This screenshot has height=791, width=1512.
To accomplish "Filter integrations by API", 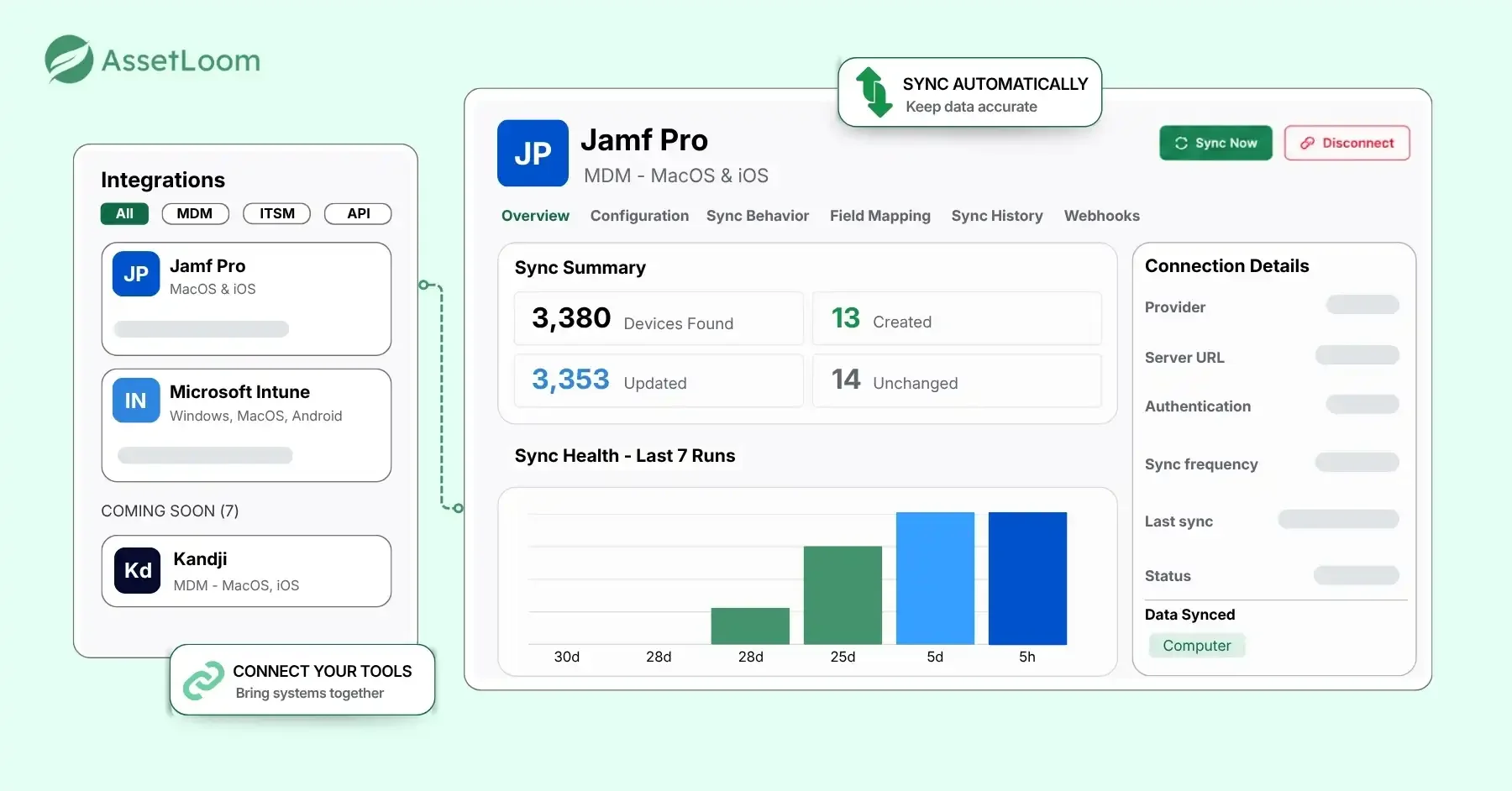I will (359, 213).
